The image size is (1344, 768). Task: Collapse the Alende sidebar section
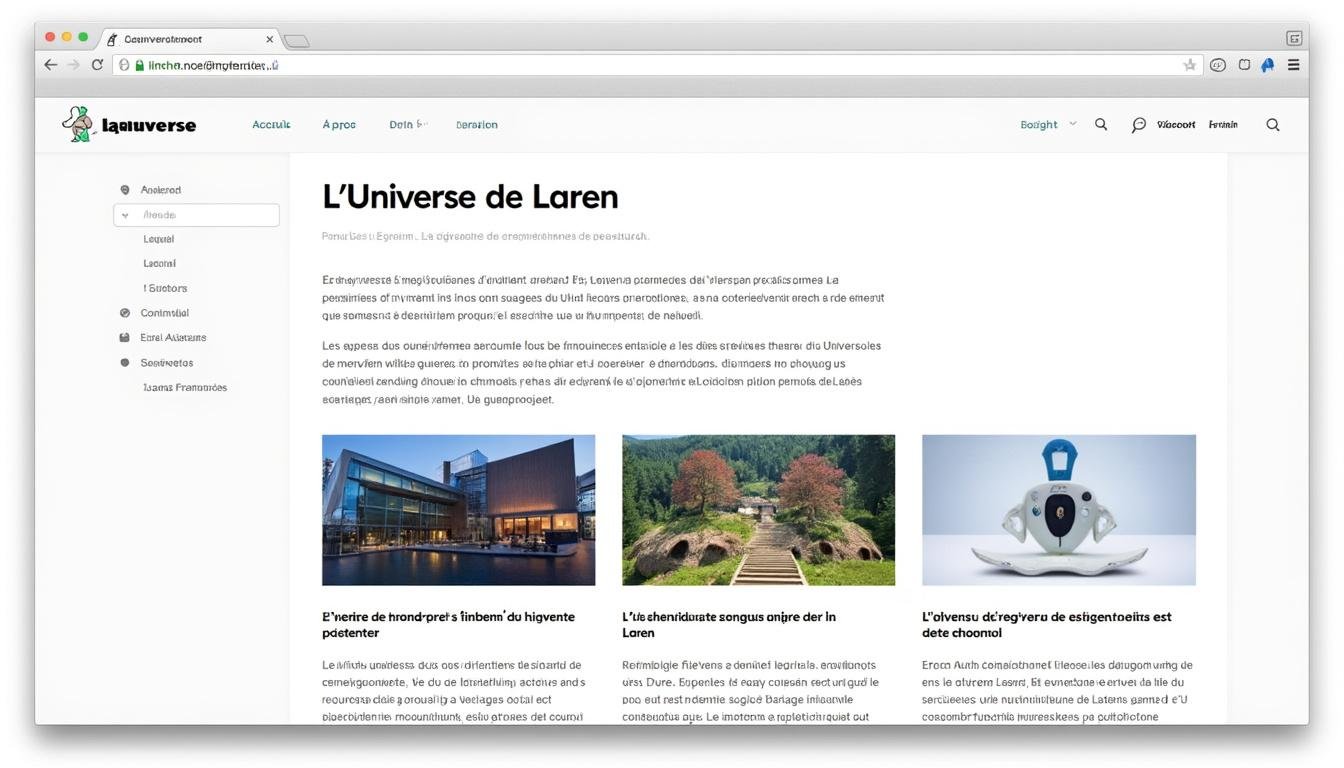pos(124,214)
